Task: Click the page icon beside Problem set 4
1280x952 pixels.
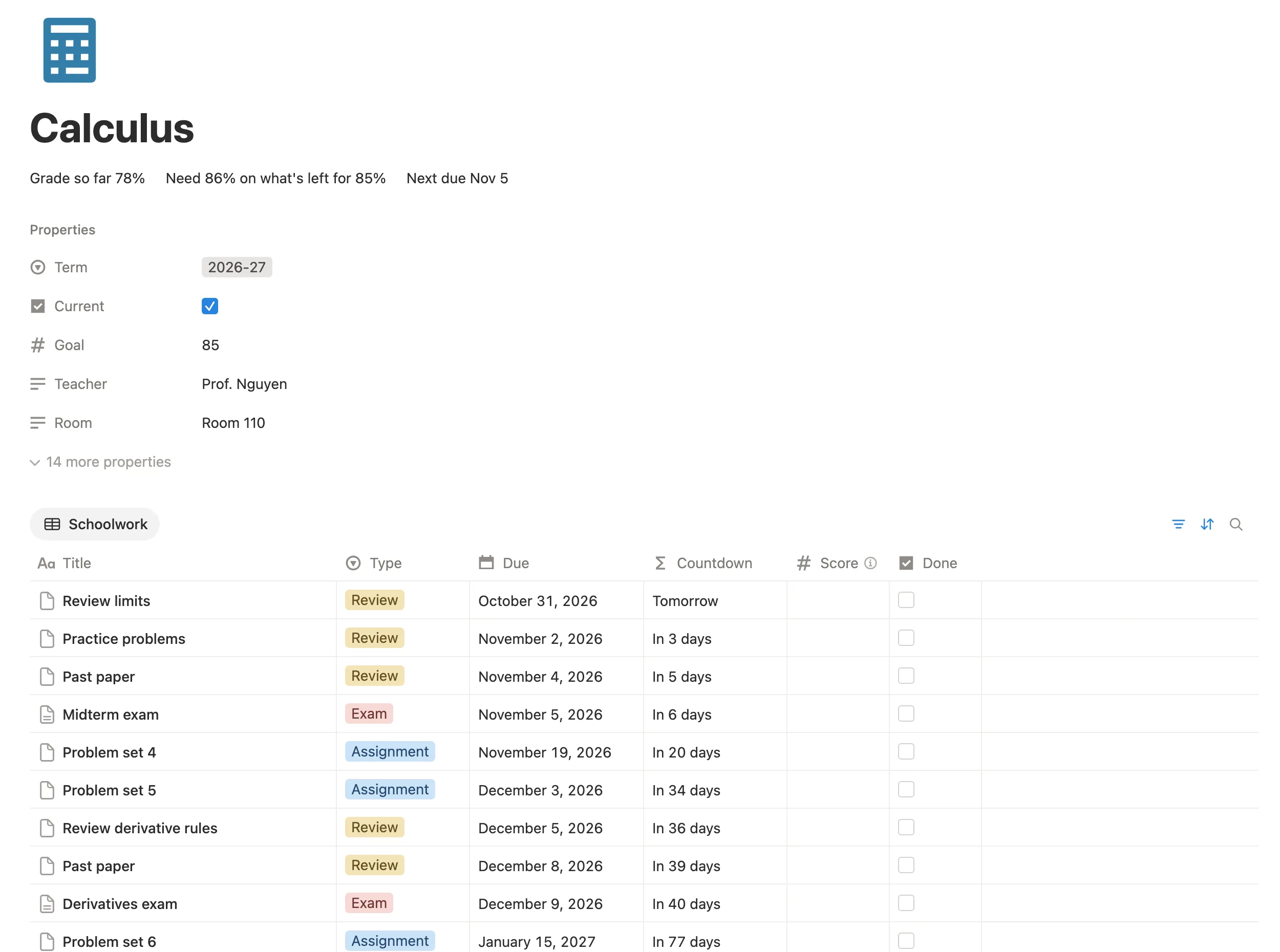Action: point(47,752)
